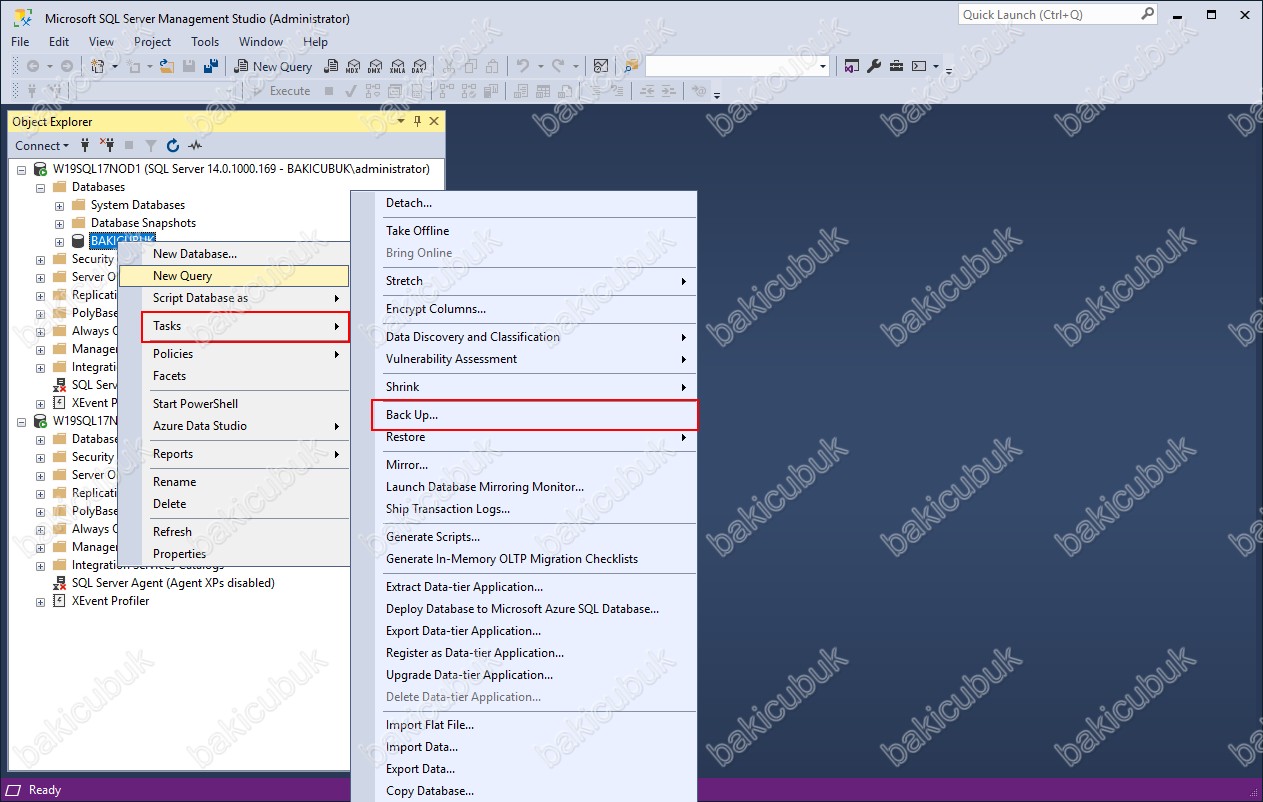Click the Ready status bar text
This screenshot has height=802, width=1263.
click(x=45, y=790)
